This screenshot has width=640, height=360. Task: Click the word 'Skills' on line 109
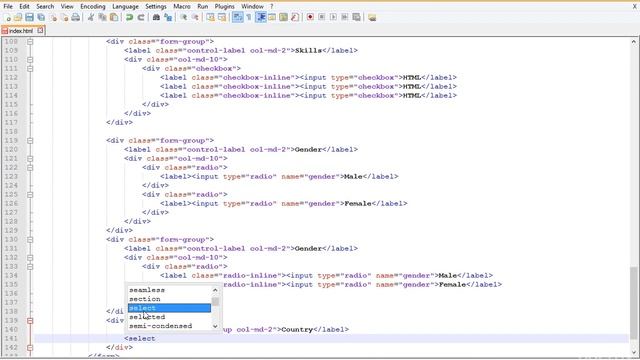(x=308, y=51)
